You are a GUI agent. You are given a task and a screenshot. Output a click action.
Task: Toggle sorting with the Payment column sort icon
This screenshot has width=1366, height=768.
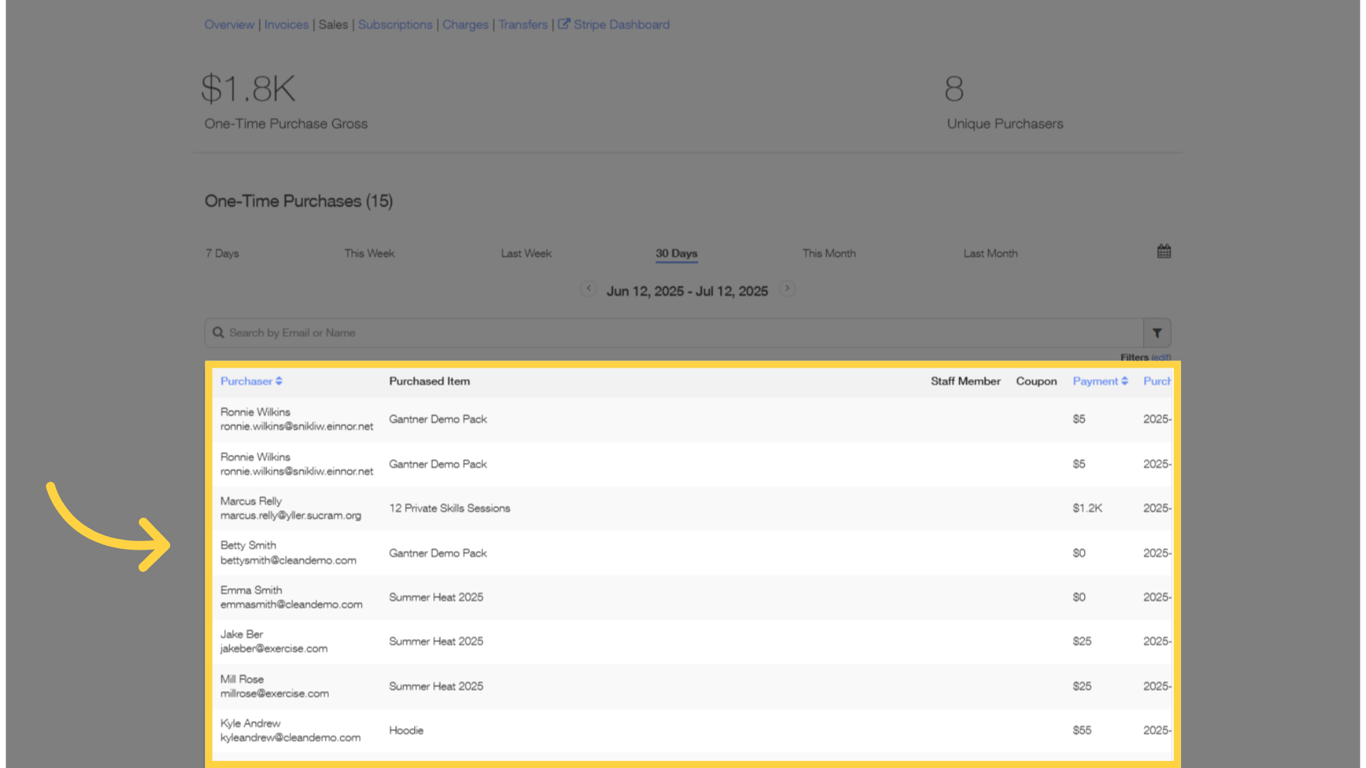point(1124,380)
